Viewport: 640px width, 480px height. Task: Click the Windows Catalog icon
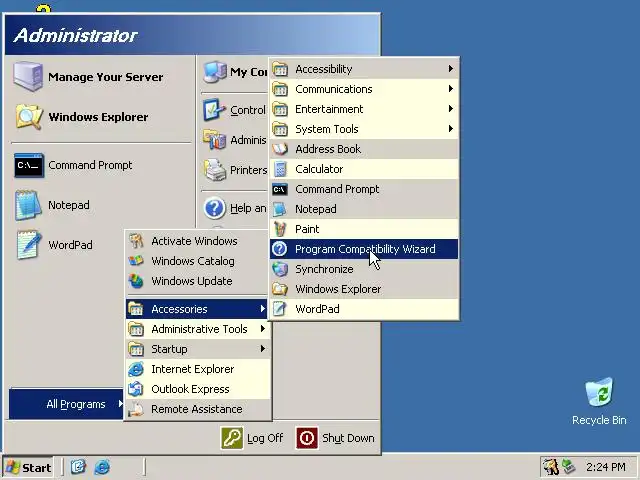coord(136,261)
